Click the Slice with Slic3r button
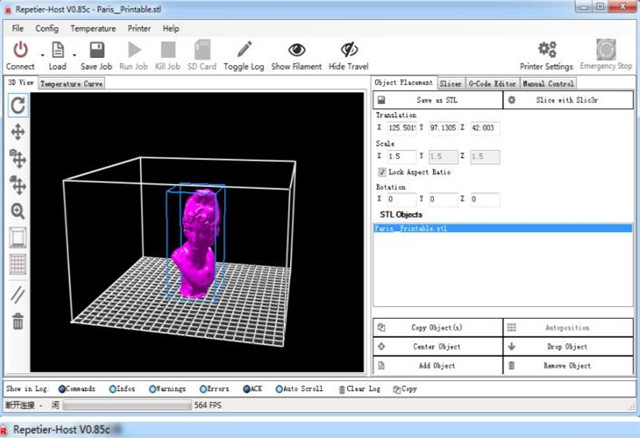This screenshot has width=640, height=438. [570, 100]
